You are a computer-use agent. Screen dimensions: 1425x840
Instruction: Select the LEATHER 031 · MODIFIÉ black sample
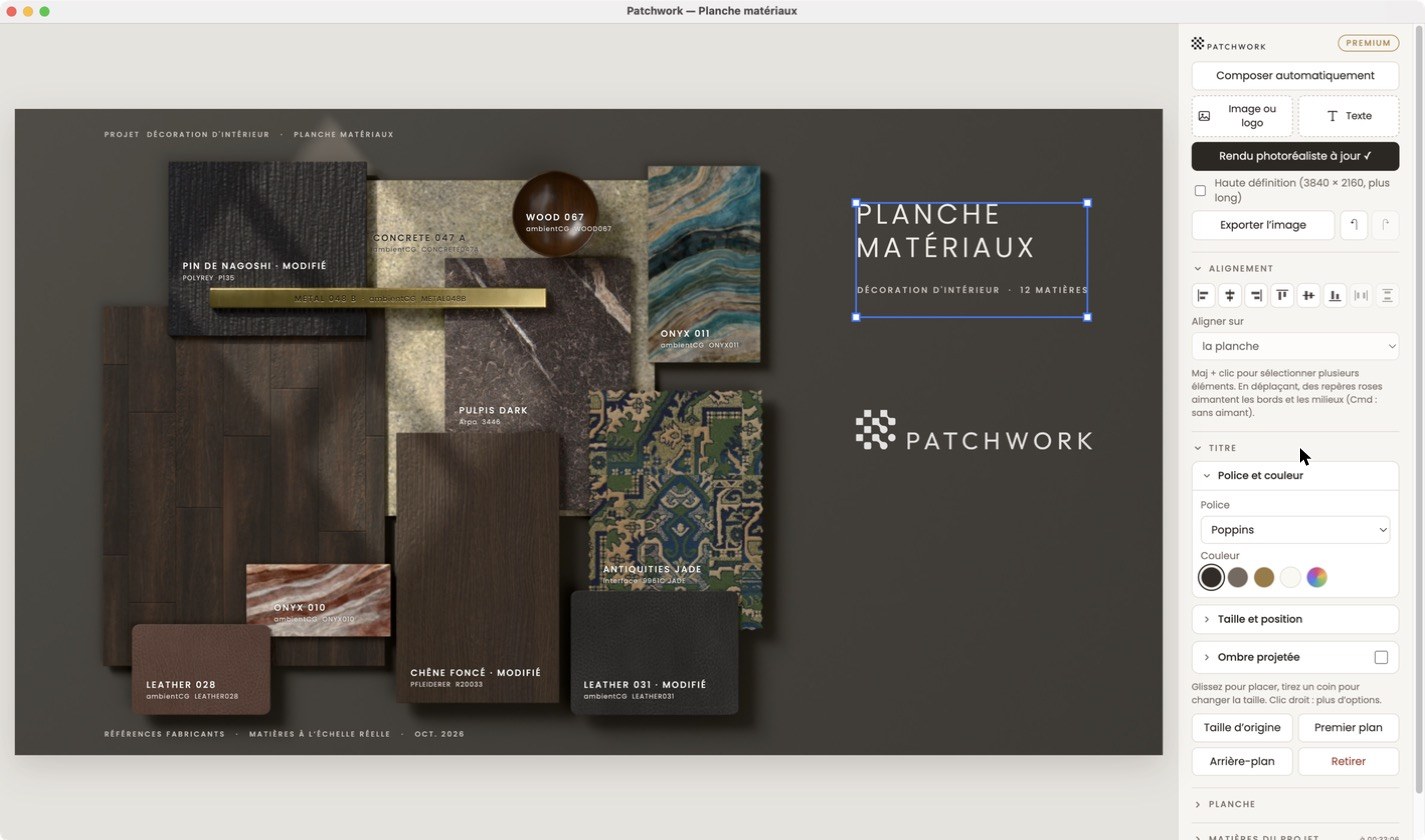(x=655, y=652)
